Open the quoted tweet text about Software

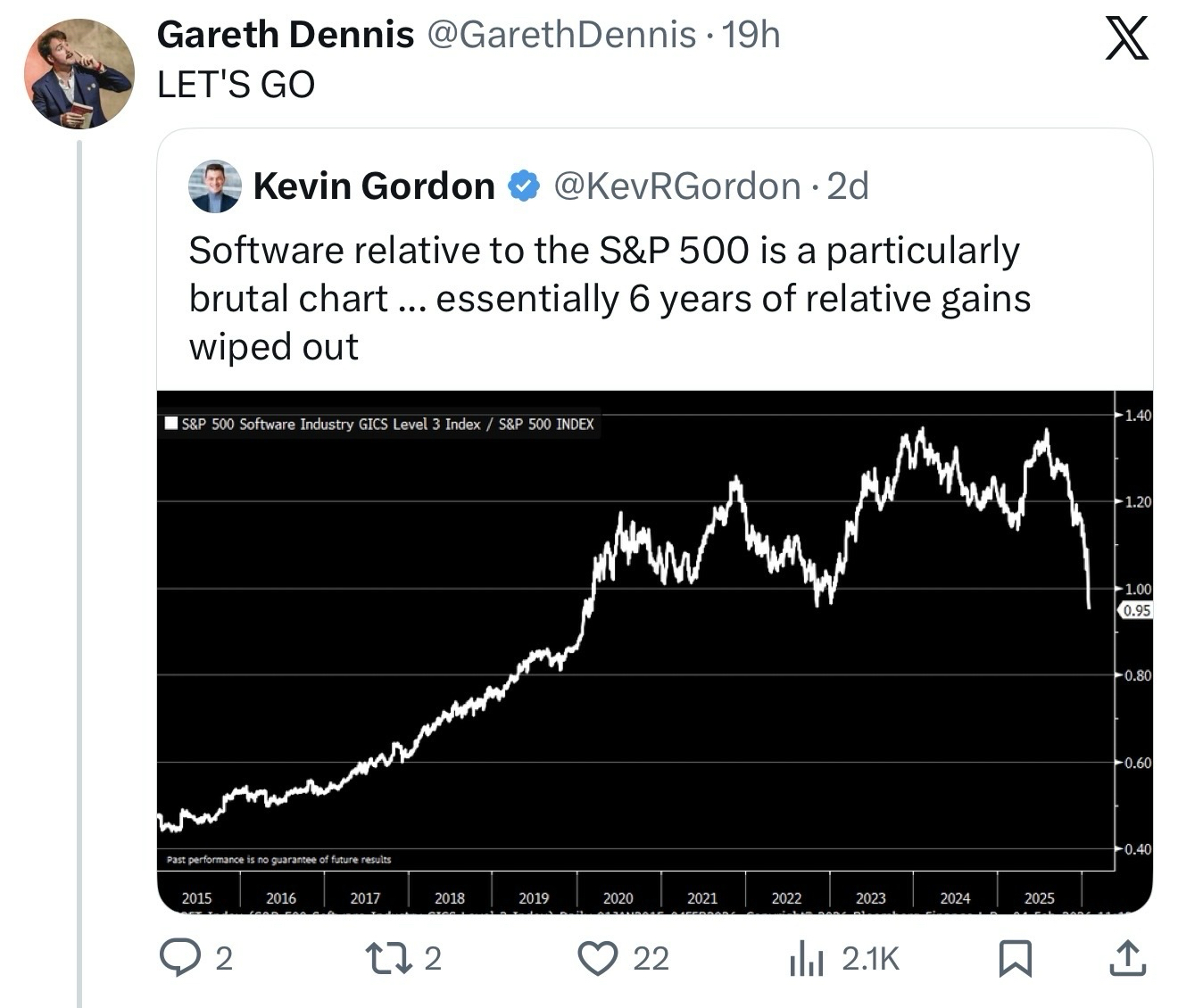(x=610, y=298)
